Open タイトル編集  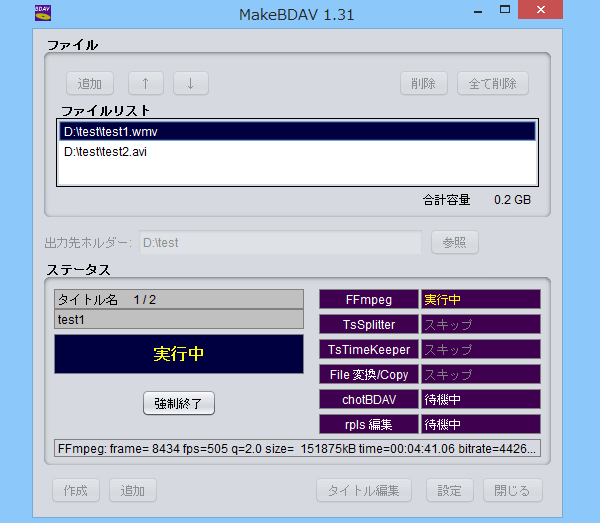pos(364,490)
